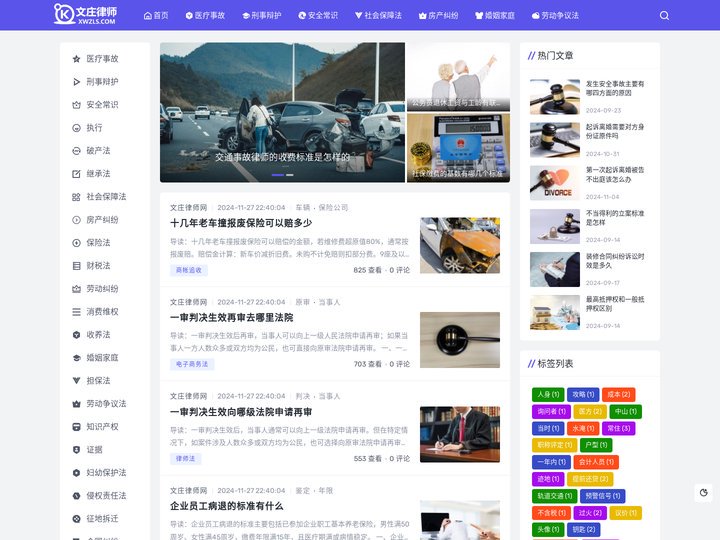Click icon beside sidebar 妇幼保护法
The width and height of the screenshot is (720, 540).
point(76,472)
